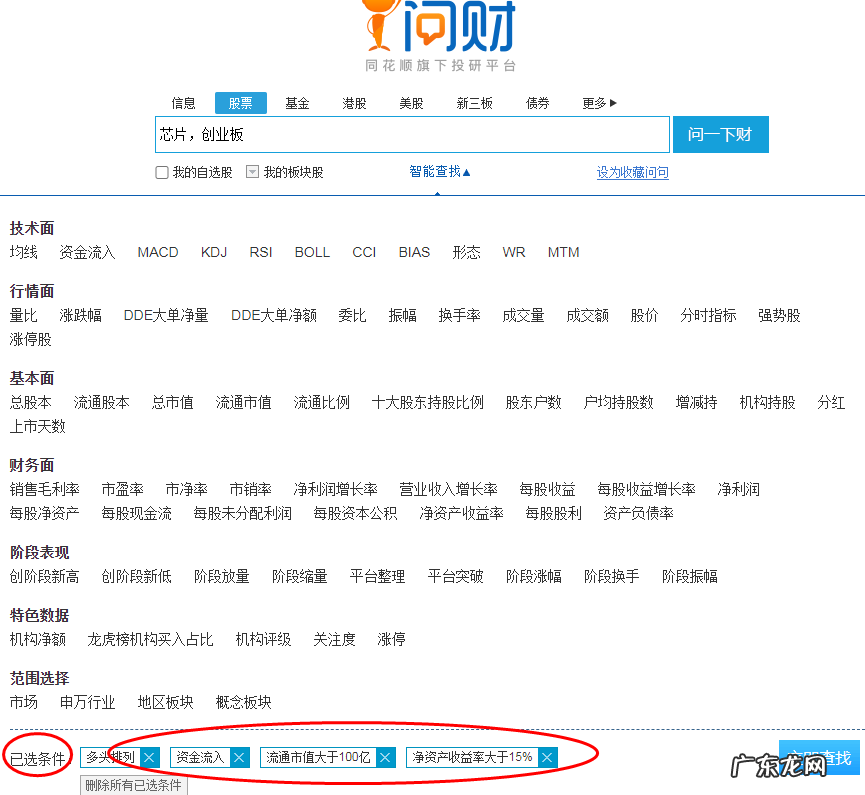Remove the 流通市值大于100亿 condition tag
Image resolution: width=865 pixels, height=795 pixels.
(x=385, y=757)
